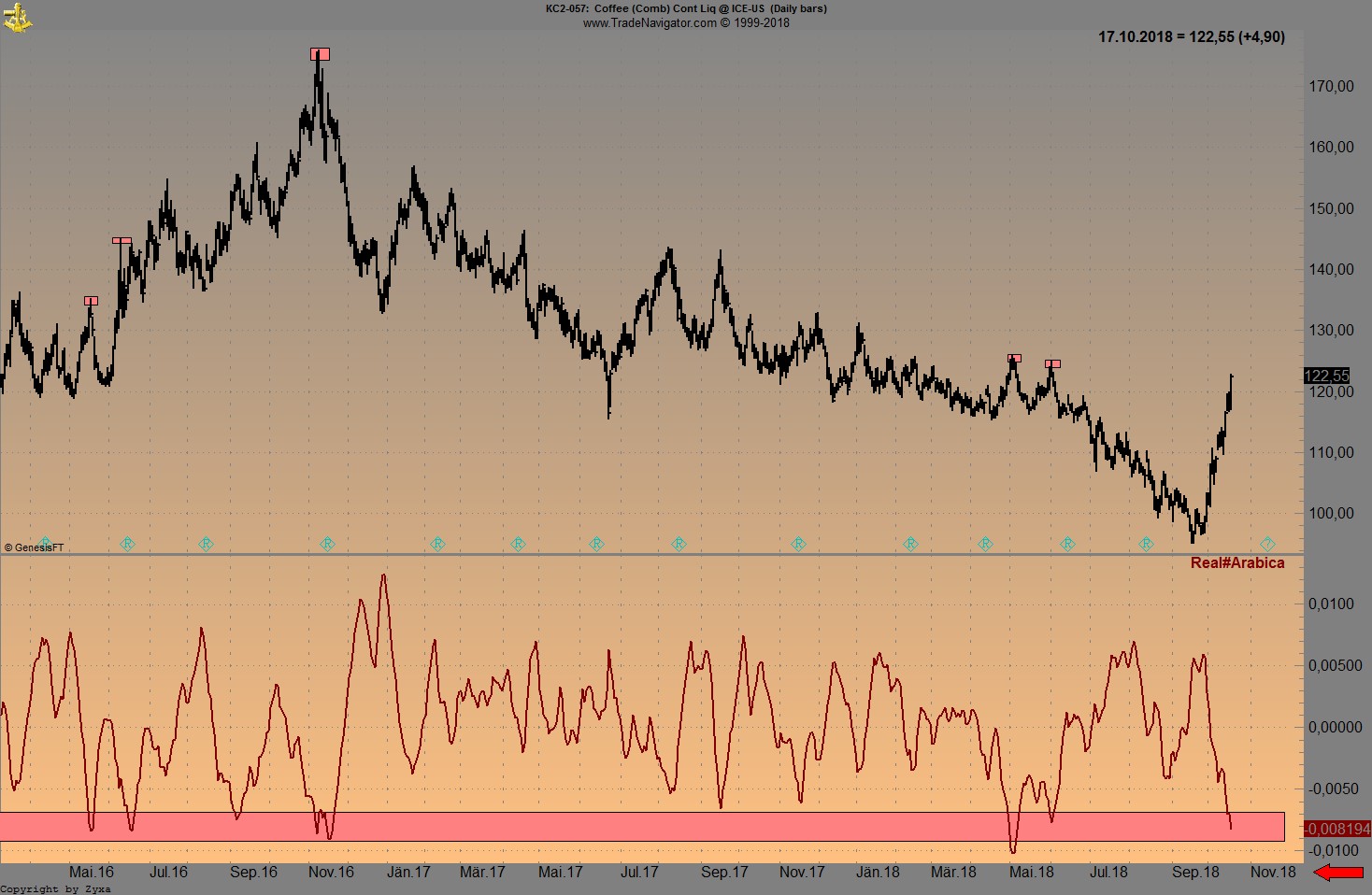Click the Mär.17 date label
The width and height of the screenshot is (1372, 895).
[x=482, y=872]
